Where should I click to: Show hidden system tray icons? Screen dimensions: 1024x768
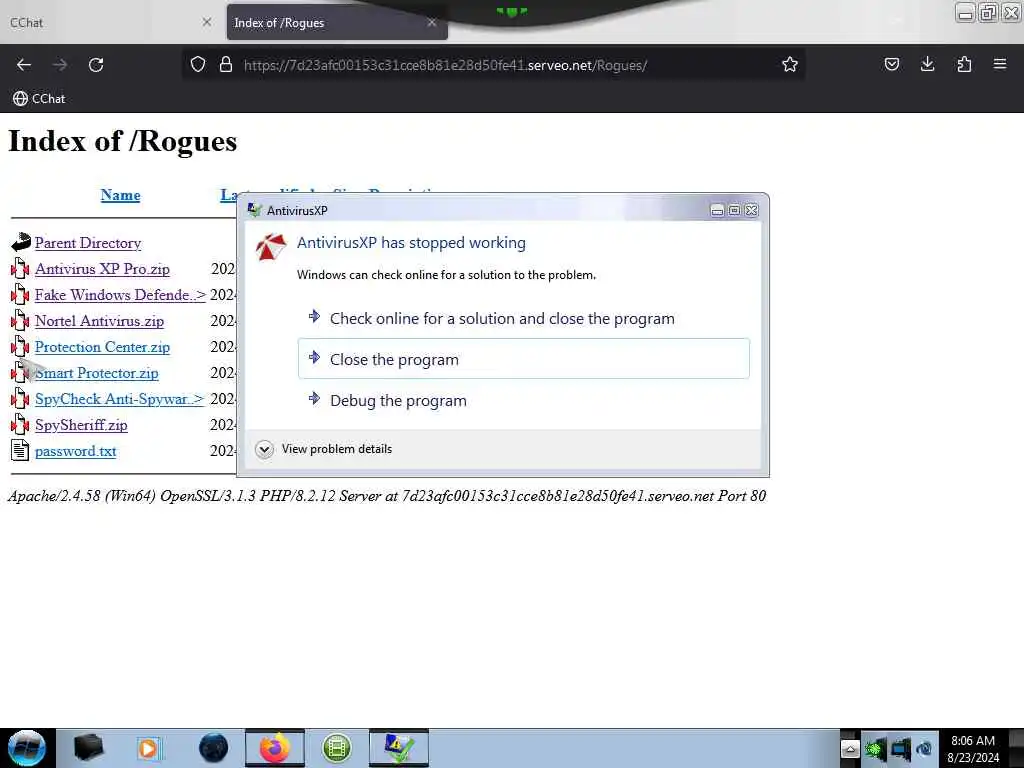(x=850, y=749)
